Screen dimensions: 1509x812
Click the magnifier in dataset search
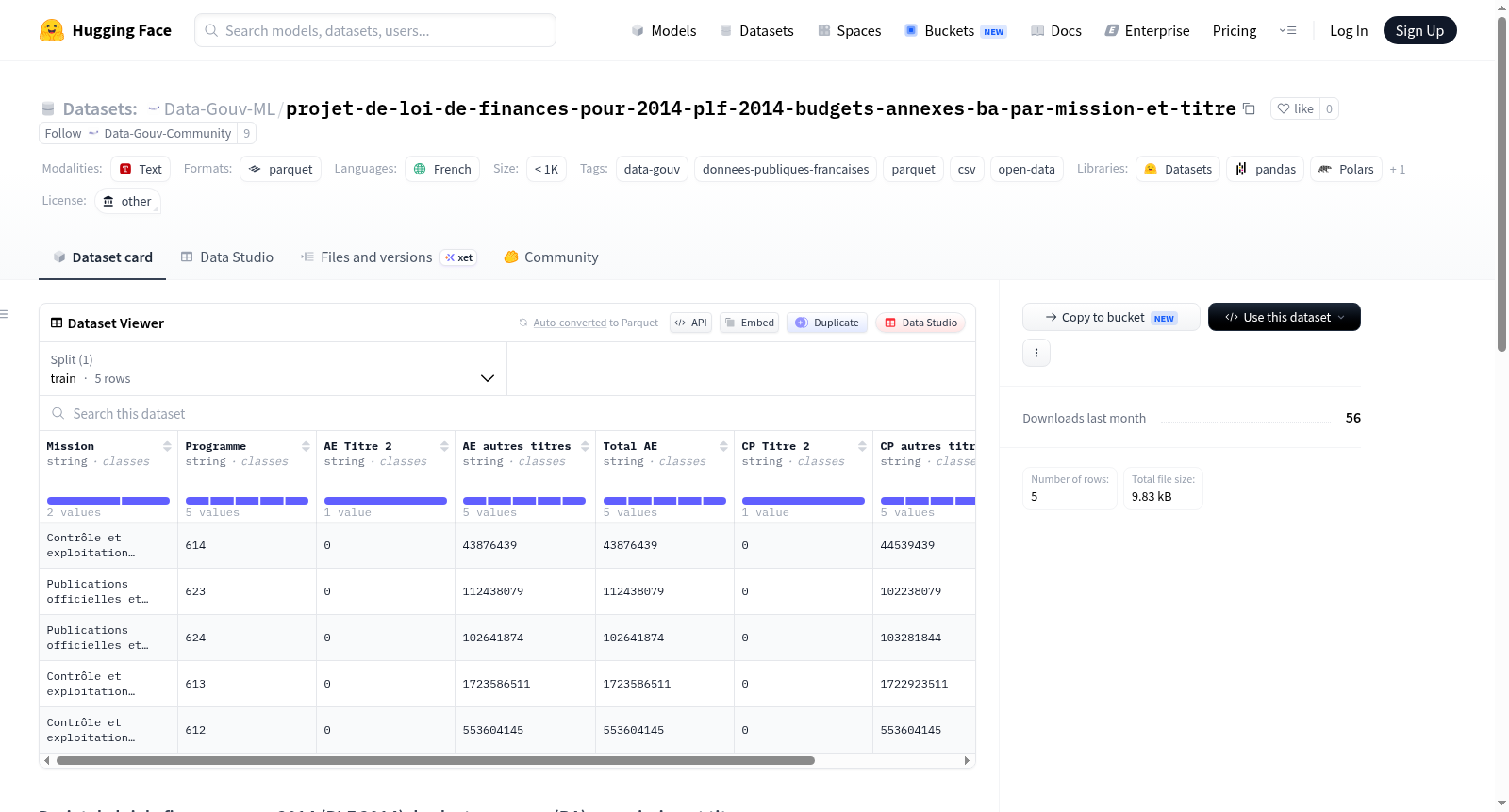pos(58,413)
